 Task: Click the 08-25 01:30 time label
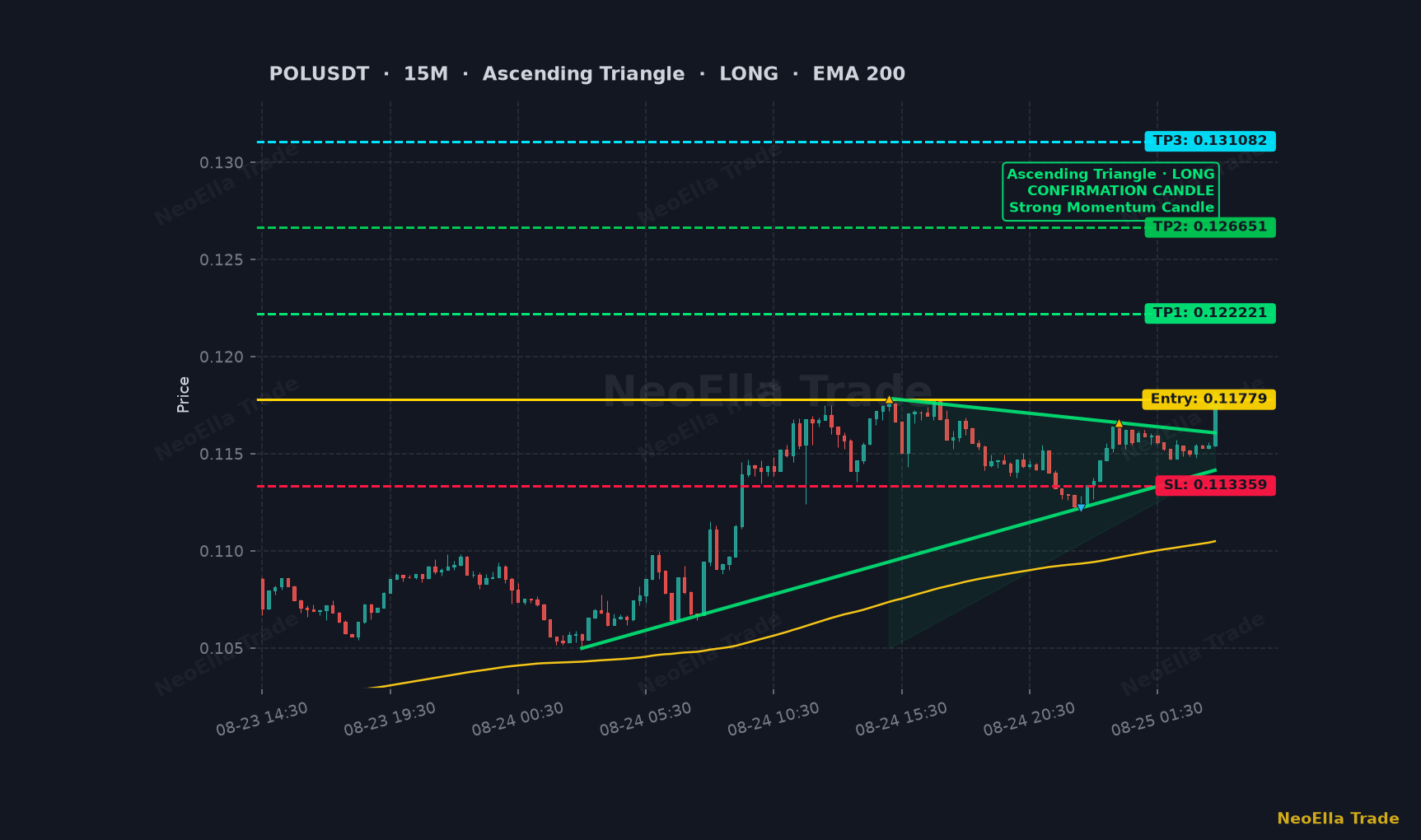click(1157, 719)
